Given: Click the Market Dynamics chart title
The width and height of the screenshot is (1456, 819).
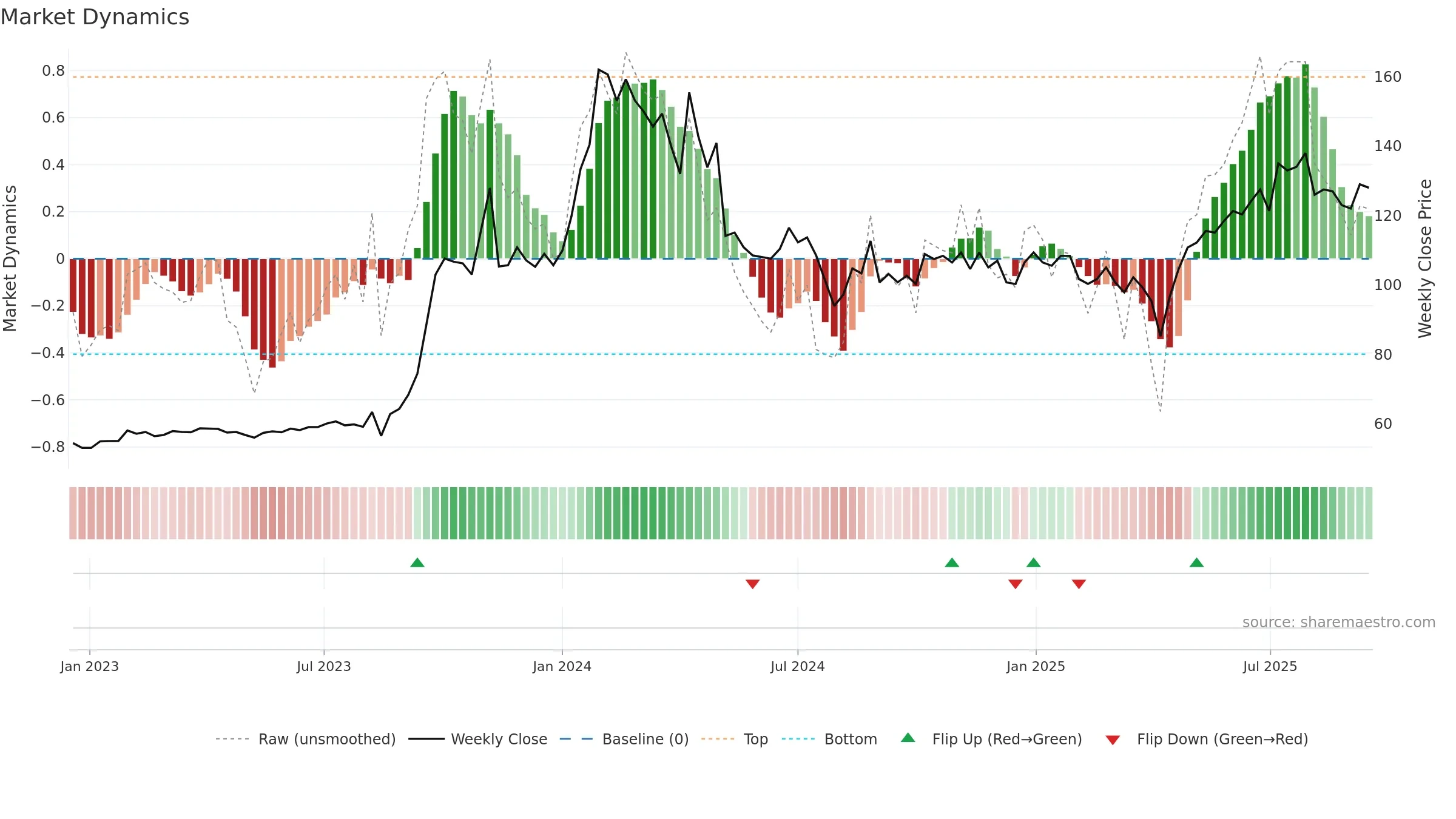Looking at the screenshot, I should click(x=95, y=17).
